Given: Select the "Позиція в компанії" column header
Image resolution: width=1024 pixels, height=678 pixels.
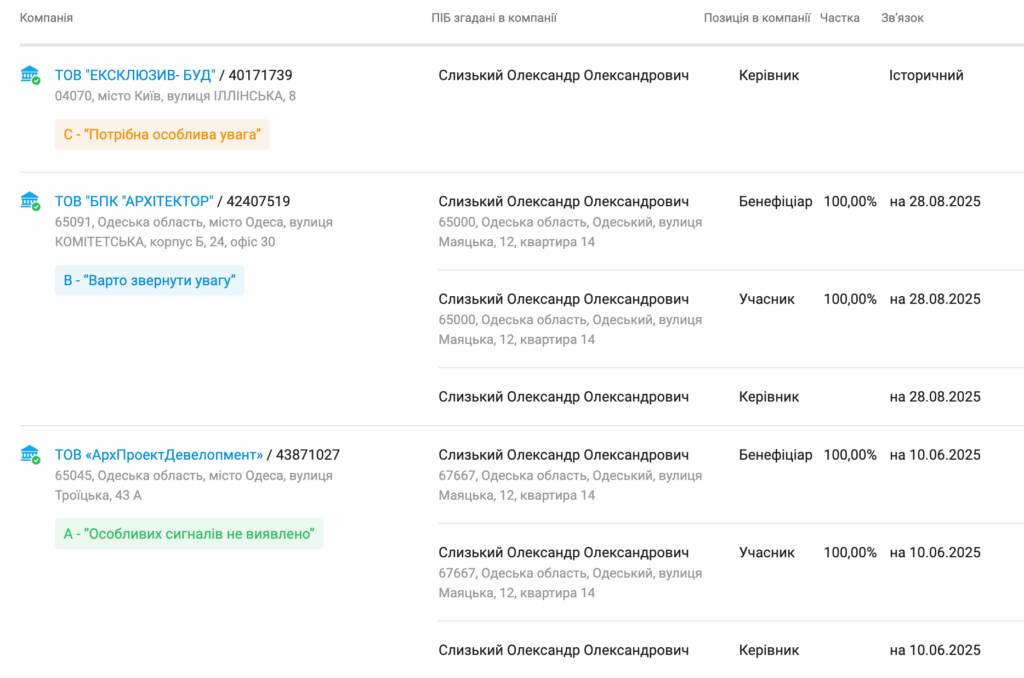Looking at the screenshot, I should [757, 18].
